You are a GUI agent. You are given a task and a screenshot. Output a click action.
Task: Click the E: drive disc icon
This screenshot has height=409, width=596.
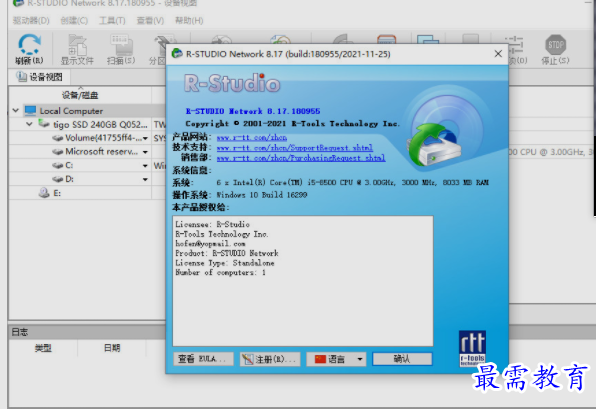click(x=44, y=193)
